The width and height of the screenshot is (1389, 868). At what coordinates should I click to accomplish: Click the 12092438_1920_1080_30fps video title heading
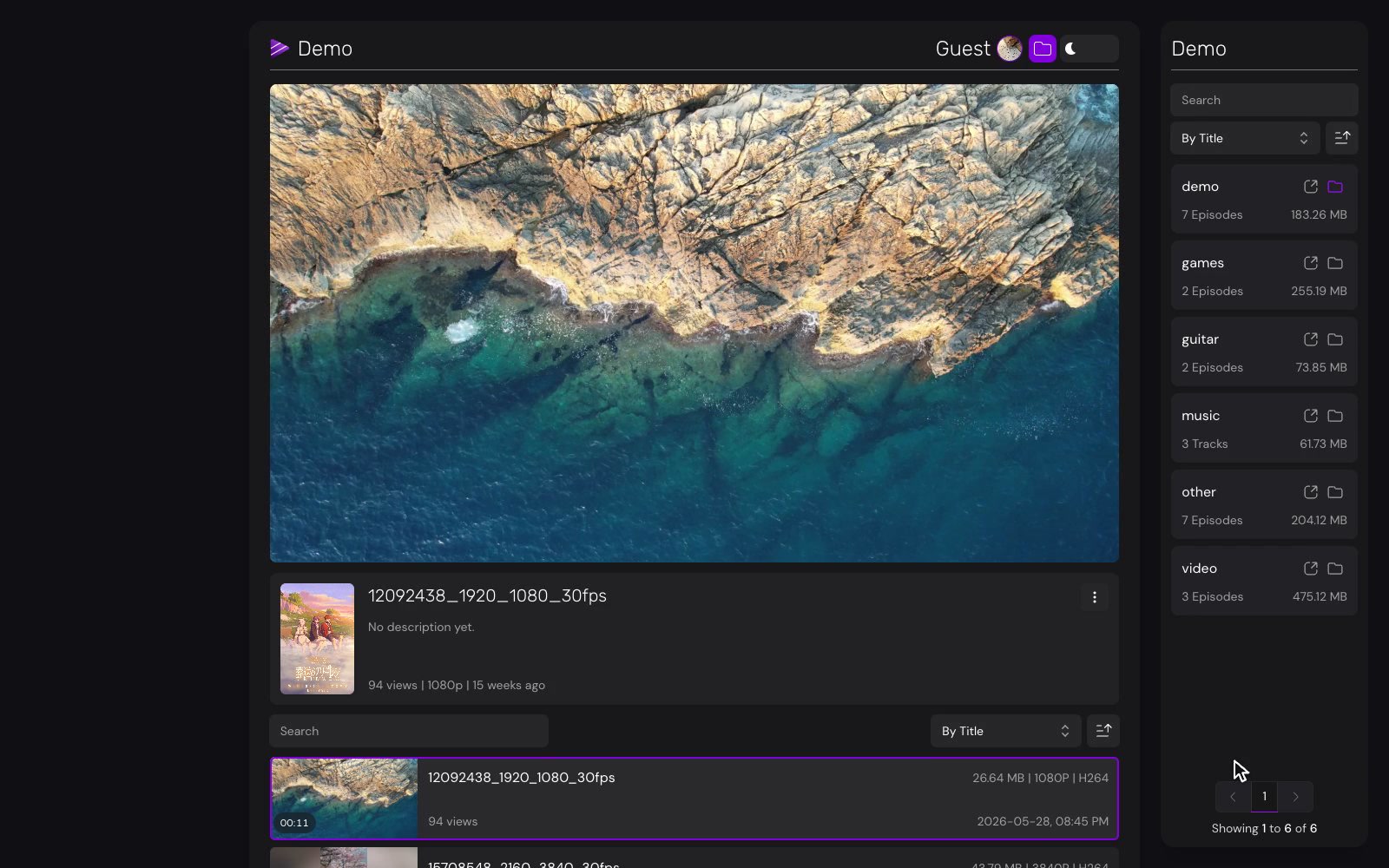pos(487,595)
